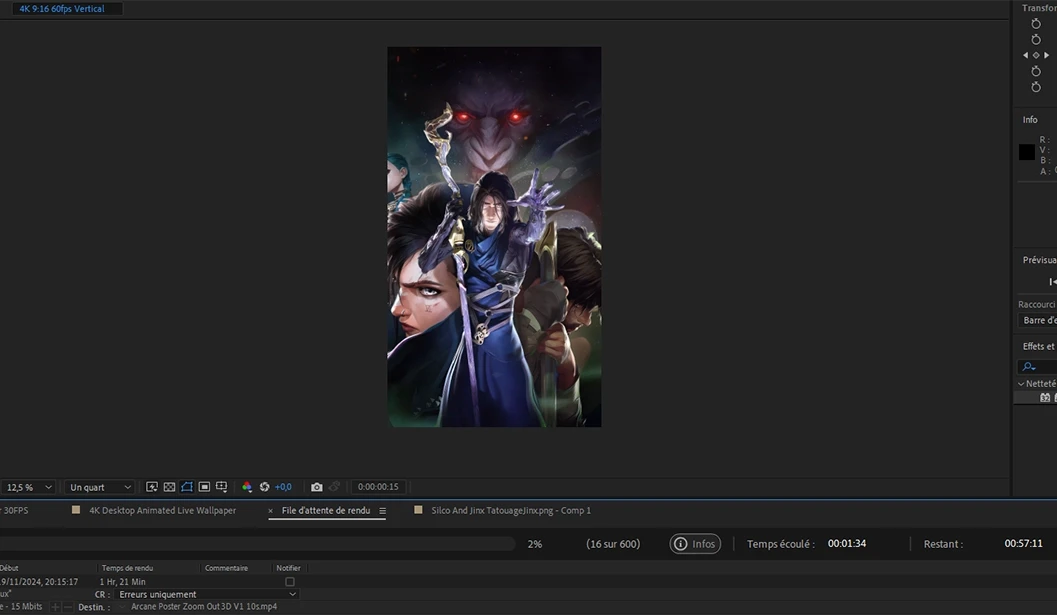Open the Un quart resolution dropdown
Image resolution: width=1057 pixels, height=615 pixels.
pos(100,487)
